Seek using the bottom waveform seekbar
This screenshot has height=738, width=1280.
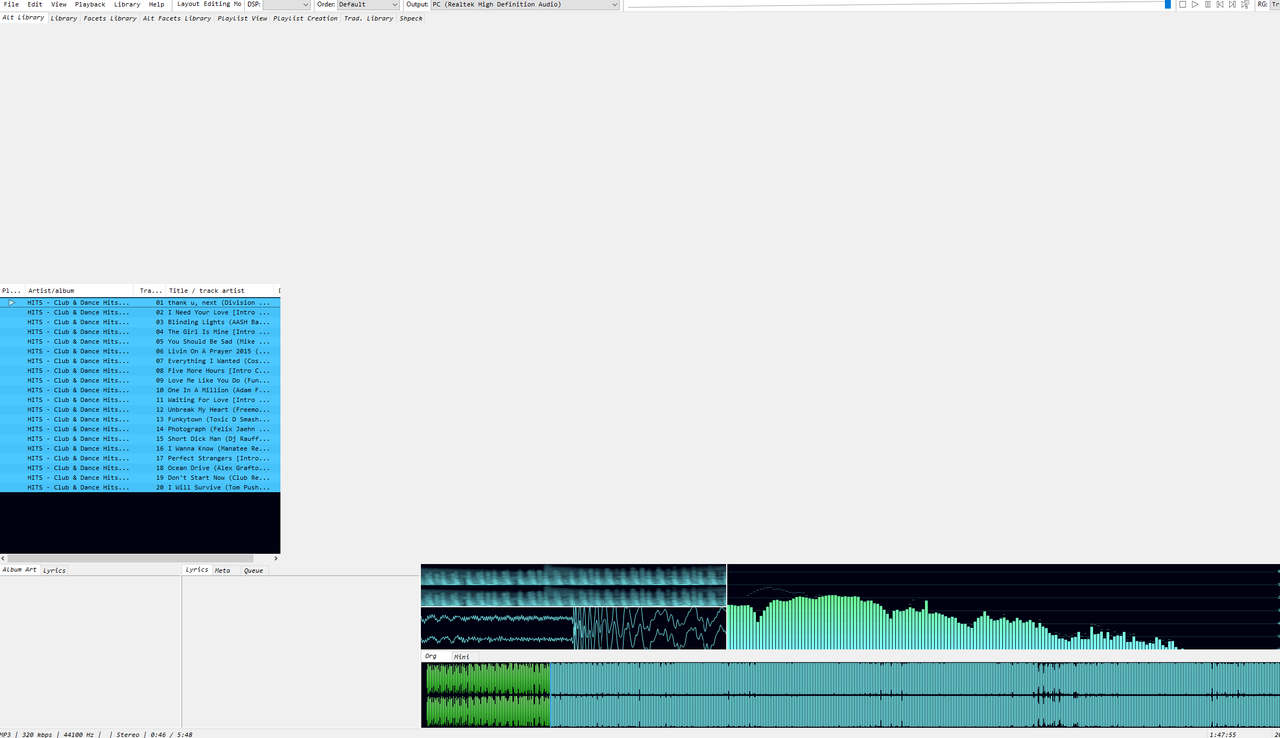[850, 694]
